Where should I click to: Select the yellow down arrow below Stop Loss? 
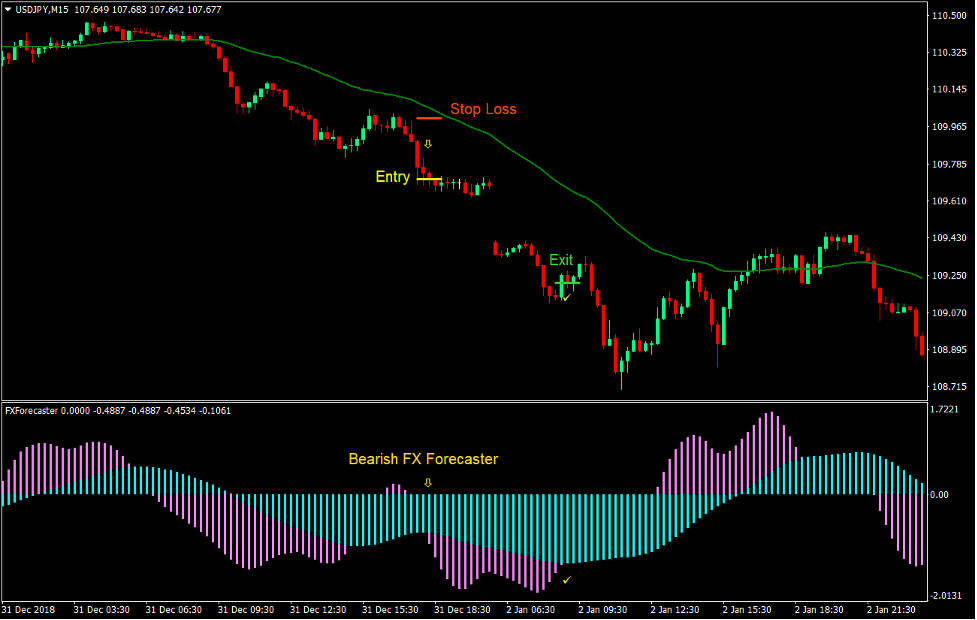(428, 144)
